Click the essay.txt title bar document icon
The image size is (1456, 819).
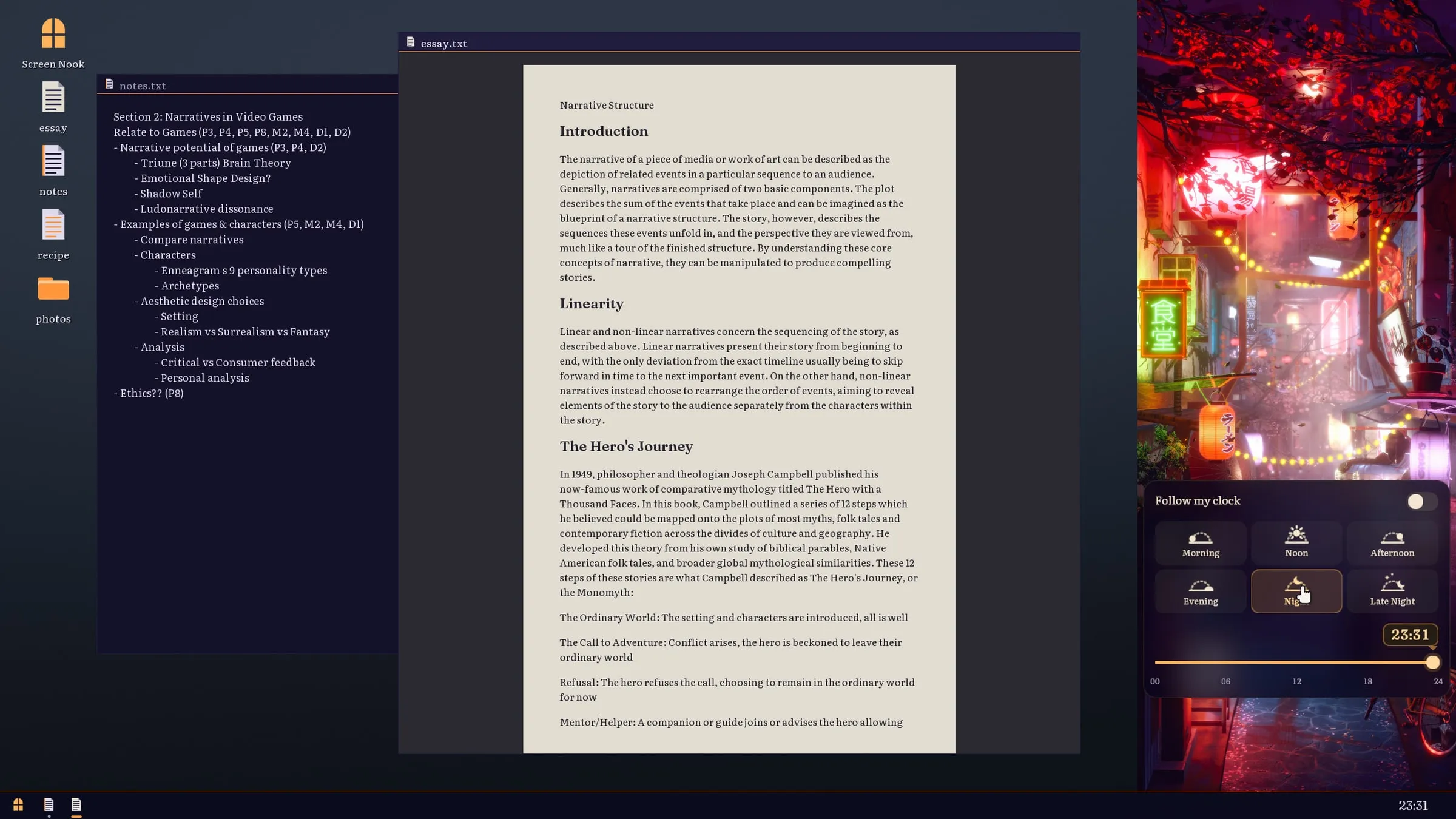tap(411, 42)
